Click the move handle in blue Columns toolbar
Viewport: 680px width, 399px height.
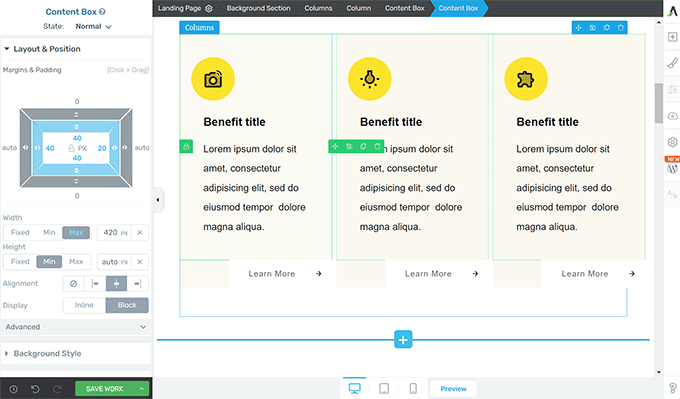pos(579,27)
